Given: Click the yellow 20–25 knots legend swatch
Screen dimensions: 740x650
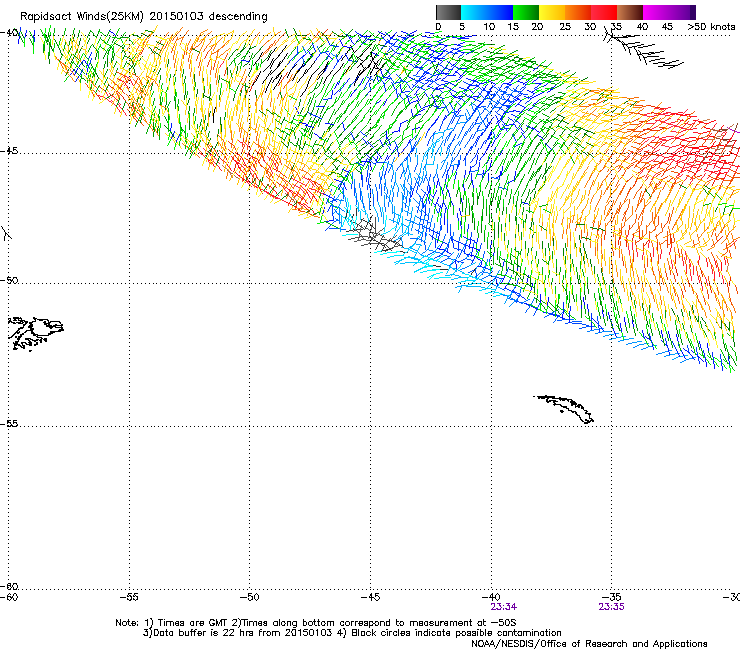Looking at the screenshot, I should click(552, 12).
